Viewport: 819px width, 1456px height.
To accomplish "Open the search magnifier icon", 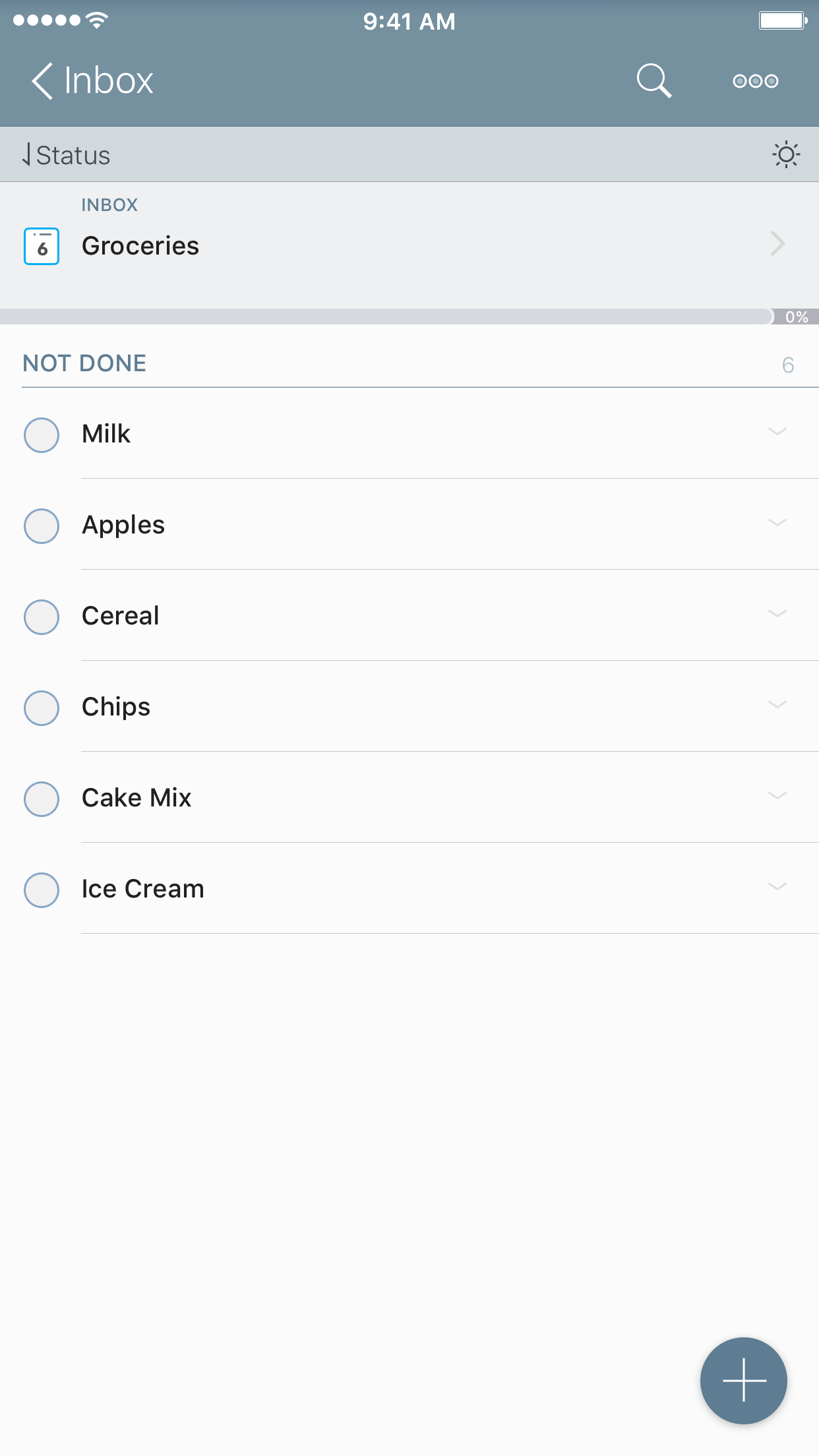I will click(653, 80).
